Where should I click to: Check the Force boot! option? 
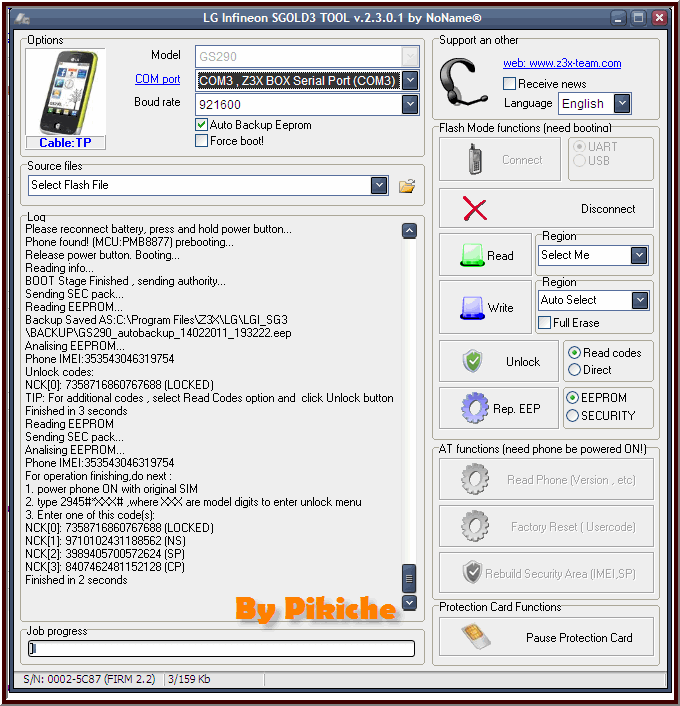pyautogui.click(x=201, y=140)
